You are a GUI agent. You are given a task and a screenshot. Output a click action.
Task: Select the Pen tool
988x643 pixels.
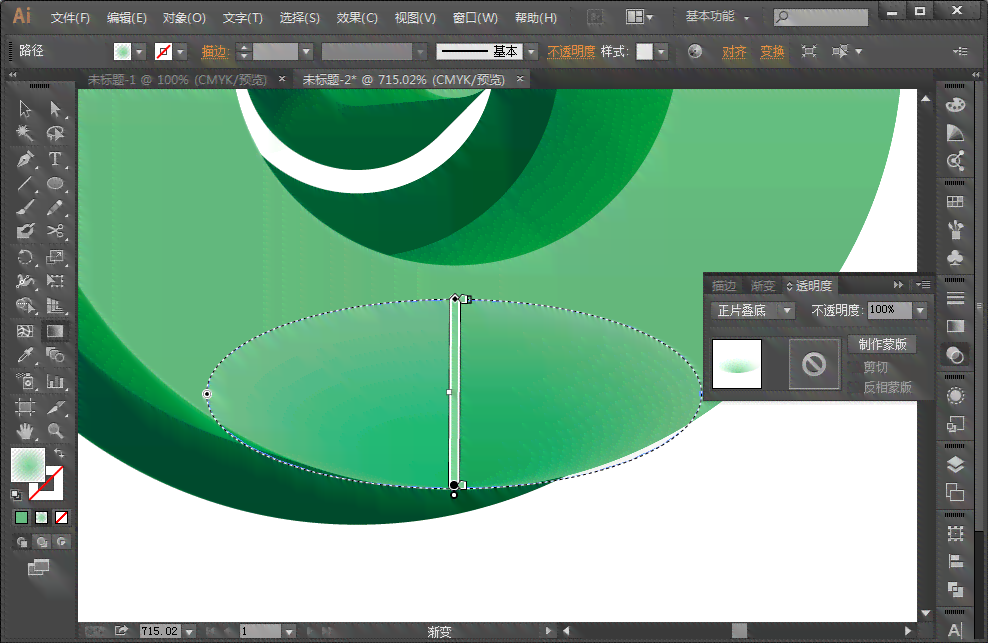[25, 158]
